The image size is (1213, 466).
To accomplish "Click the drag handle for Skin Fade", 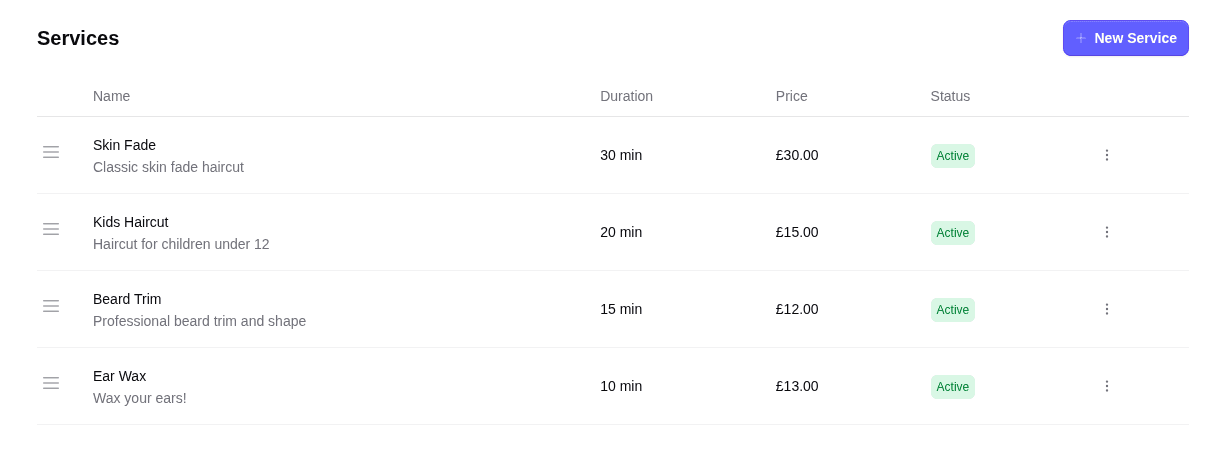I will click(x=51, y=152).
